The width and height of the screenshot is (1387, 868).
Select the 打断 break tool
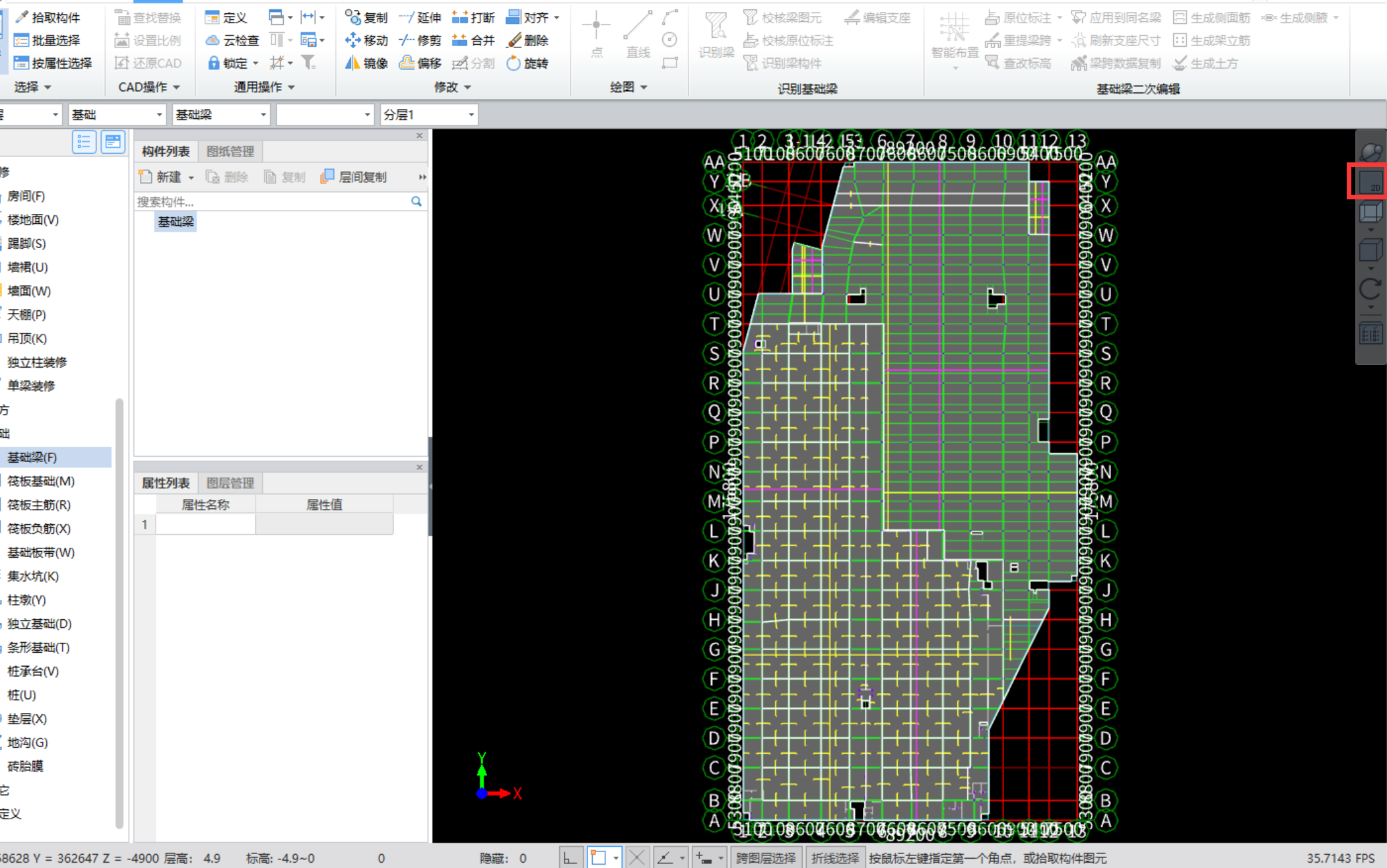tap(473, 17)
